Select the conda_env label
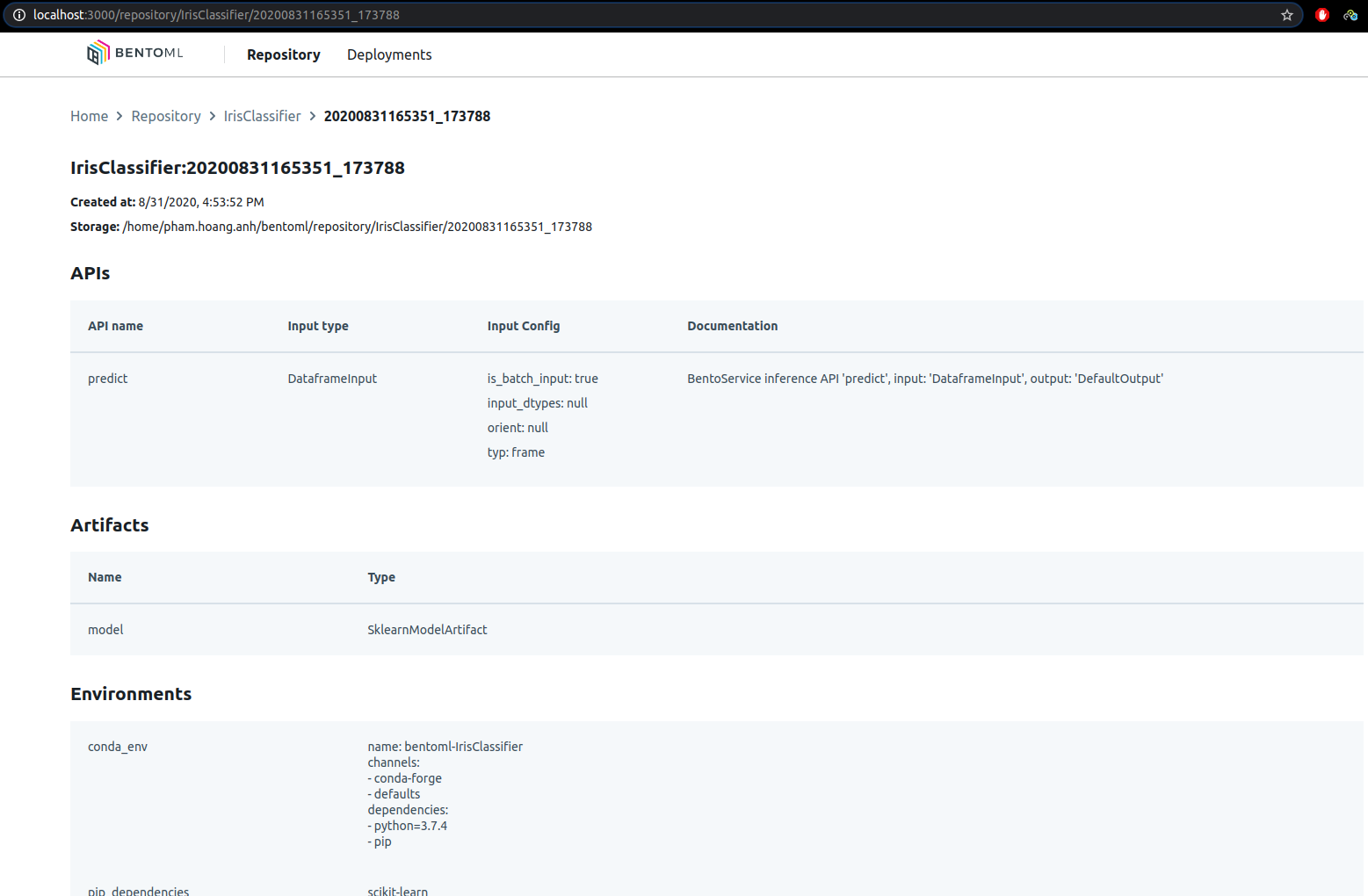 click(118, 747)
